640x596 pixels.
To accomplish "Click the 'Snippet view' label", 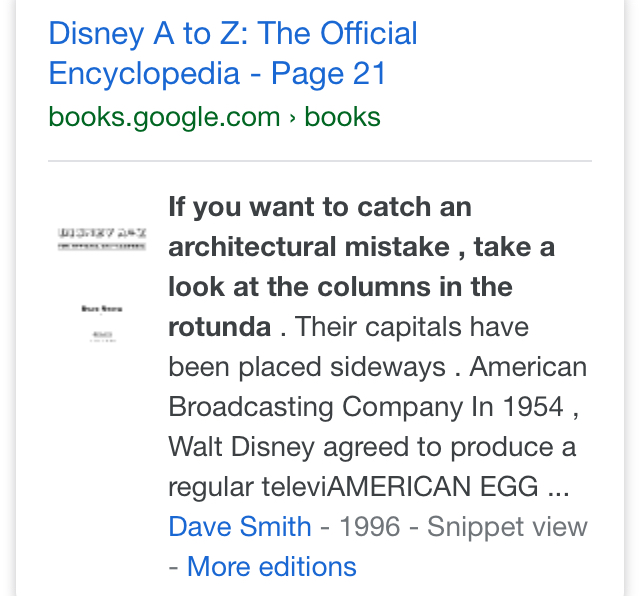I will tap(507, 527).
